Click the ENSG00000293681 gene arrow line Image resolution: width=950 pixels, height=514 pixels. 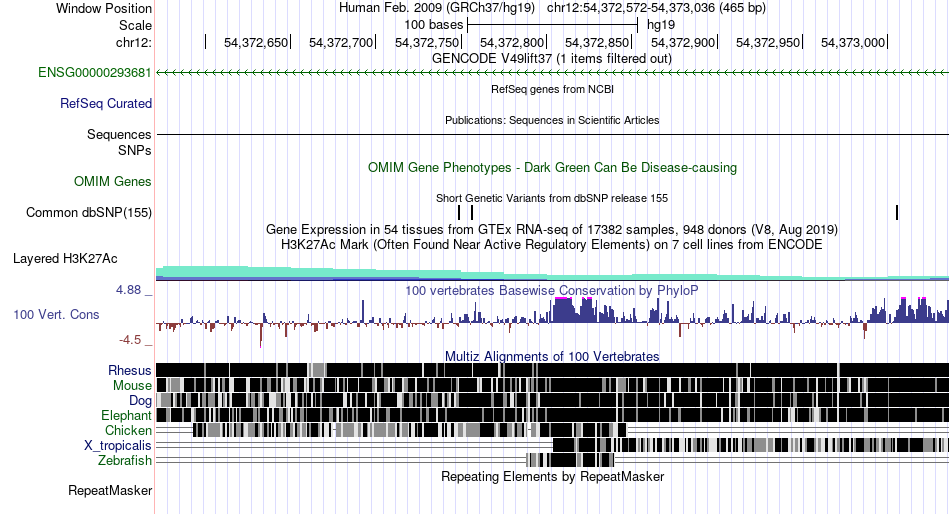[x=552, y=73]
